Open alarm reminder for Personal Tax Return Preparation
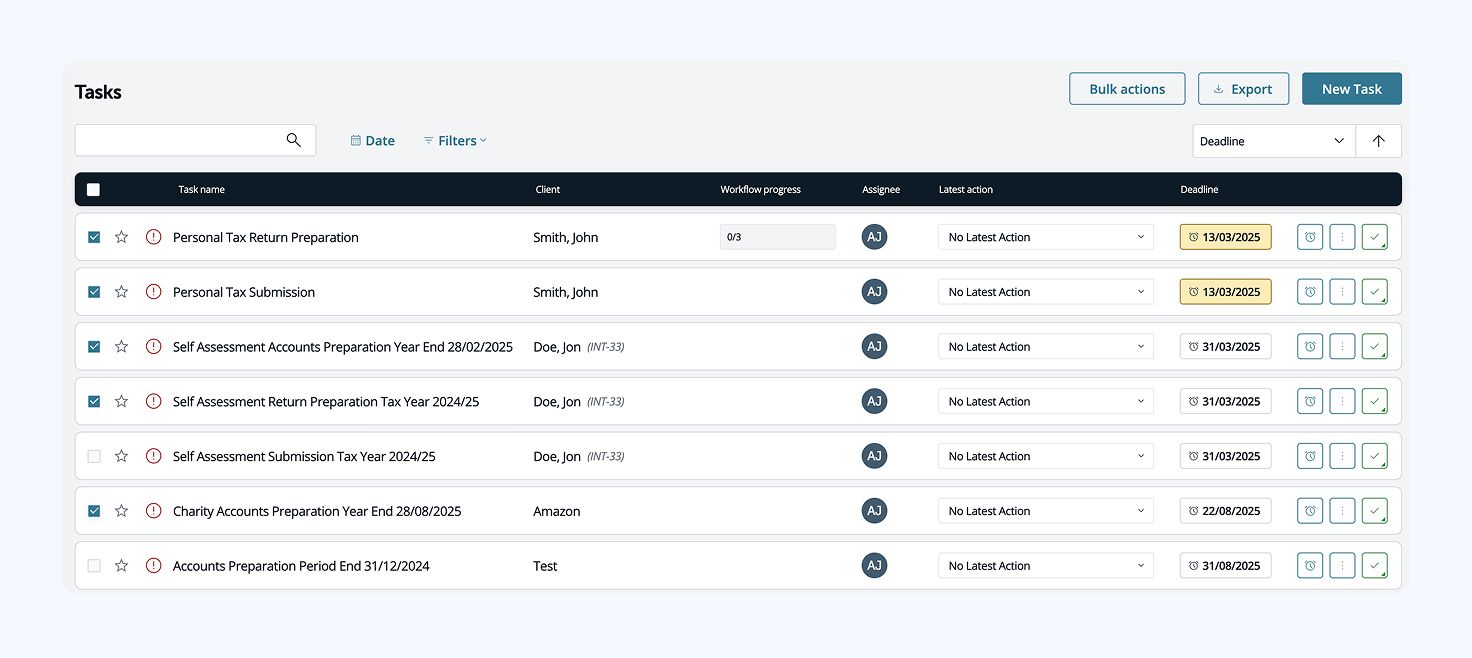The height and width of the screenshot is (658, 1472). (1310, 237)
